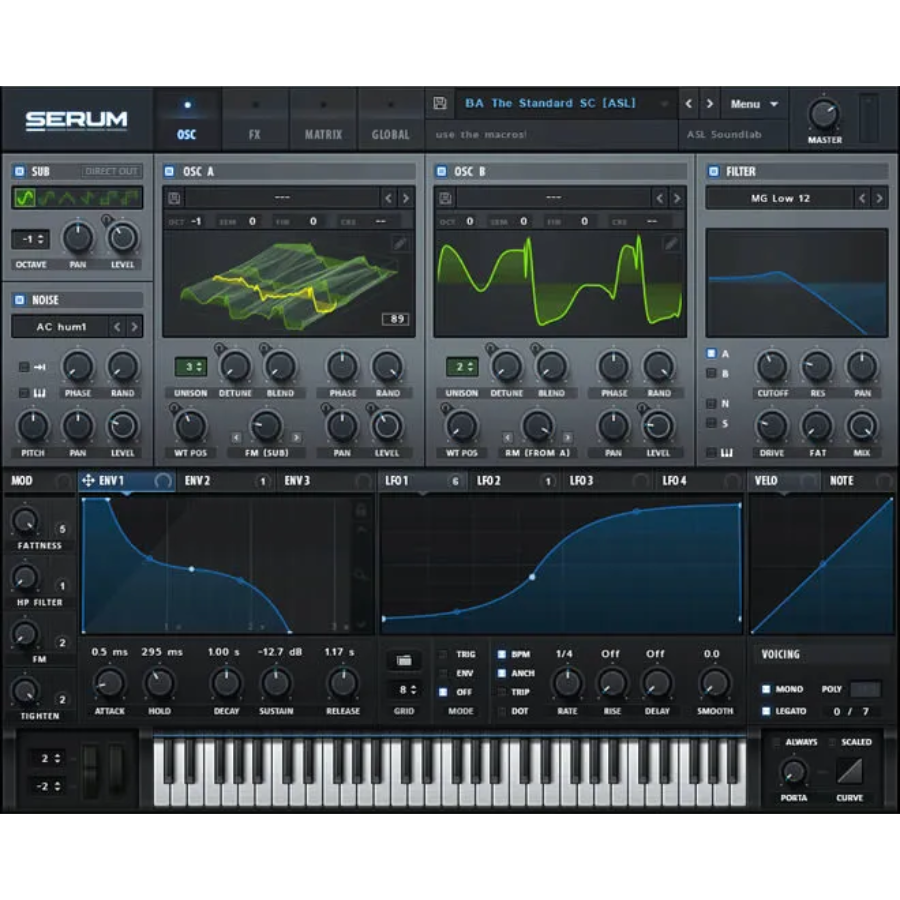
Task: Click the filter CUTOFF knob
Action: [771, 366]
